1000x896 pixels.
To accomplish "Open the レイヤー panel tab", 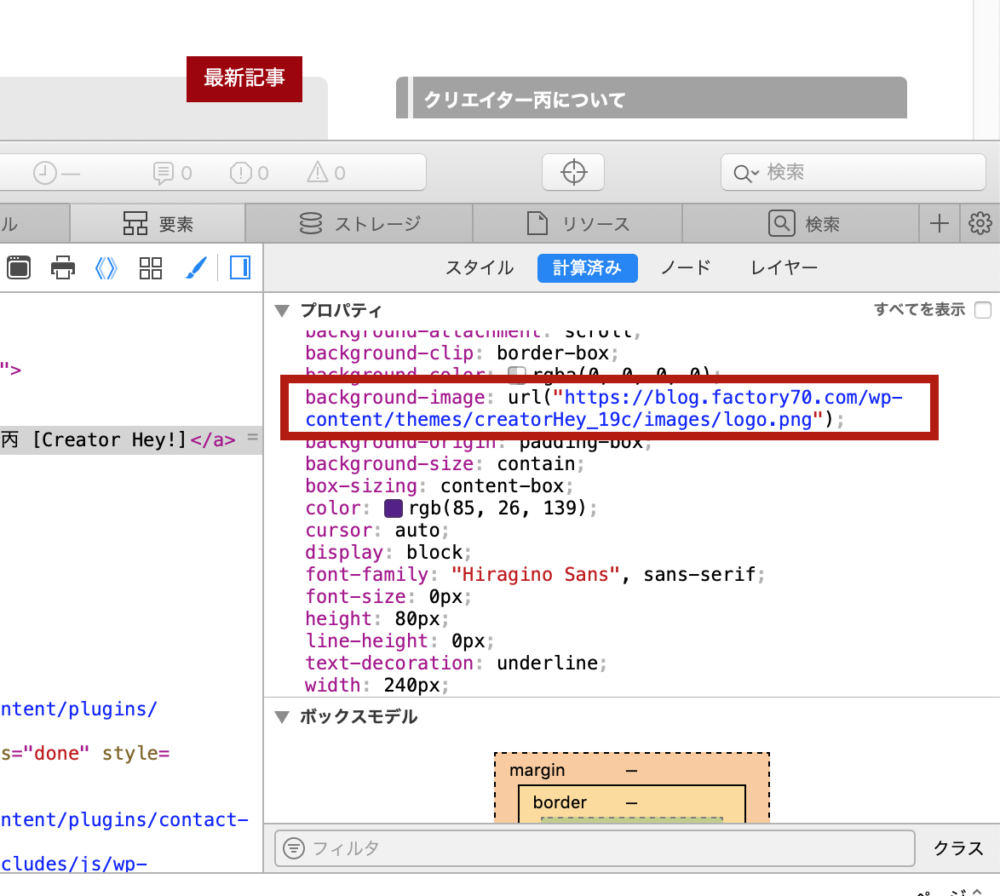I will click(x=783, y=268).
